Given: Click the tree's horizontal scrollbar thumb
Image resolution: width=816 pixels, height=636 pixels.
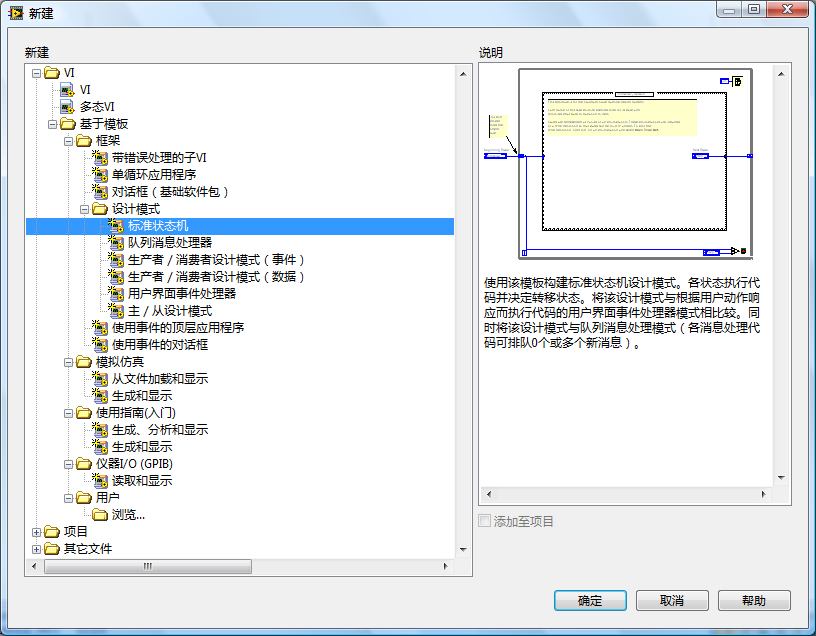Looking at the screenshot, I should (x=148, y=566).
